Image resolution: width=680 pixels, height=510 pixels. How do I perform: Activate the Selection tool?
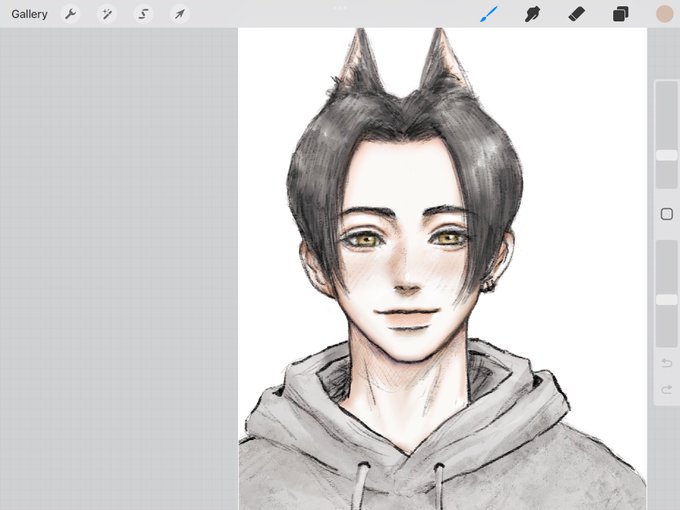pos(143,14)
